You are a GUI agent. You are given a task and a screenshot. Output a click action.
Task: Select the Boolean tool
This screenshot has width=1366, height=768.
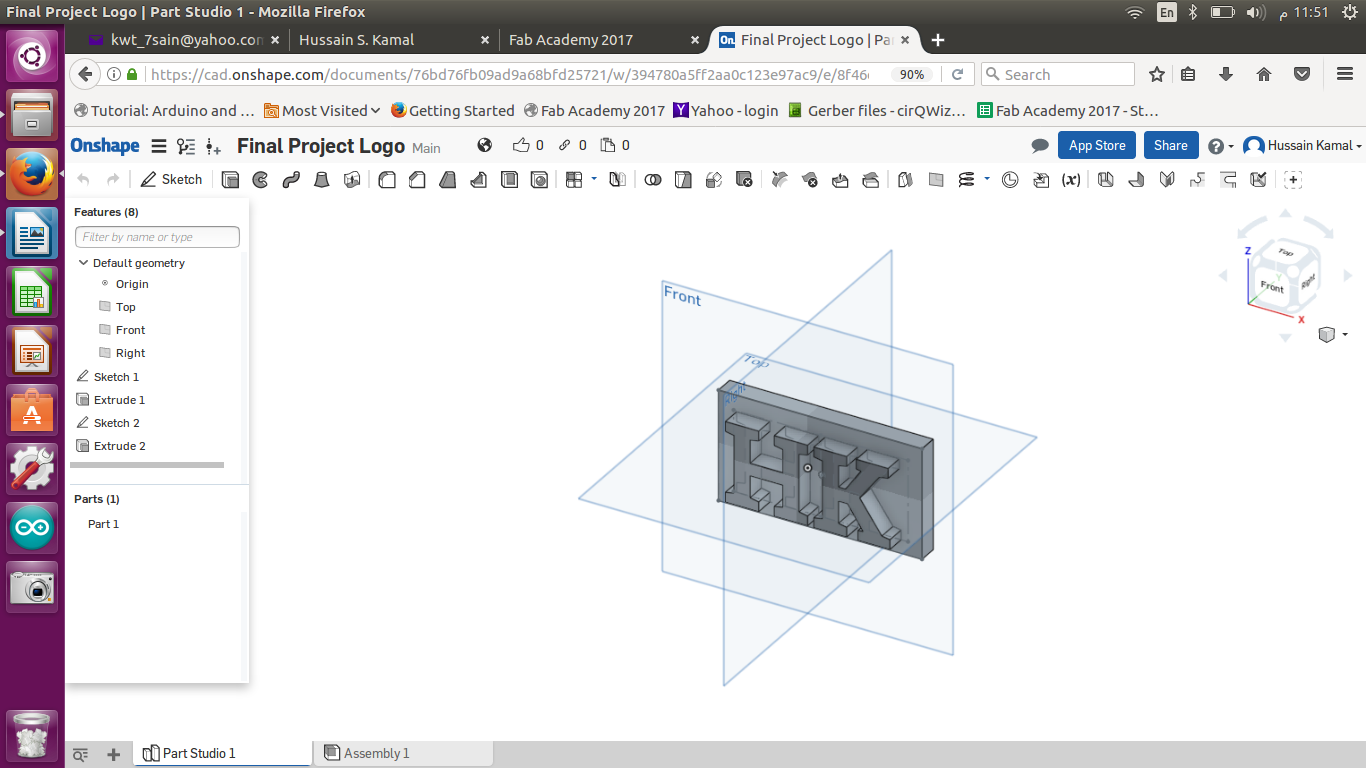(653, 180)
